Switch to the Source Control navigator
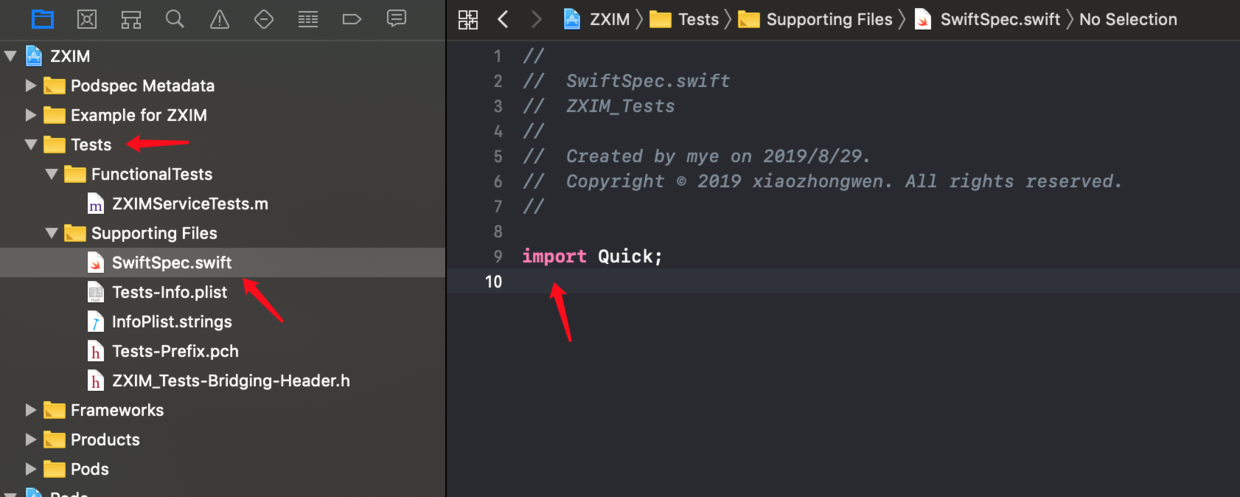Viewport: 1240px width, 497px height. pos(87,19)
